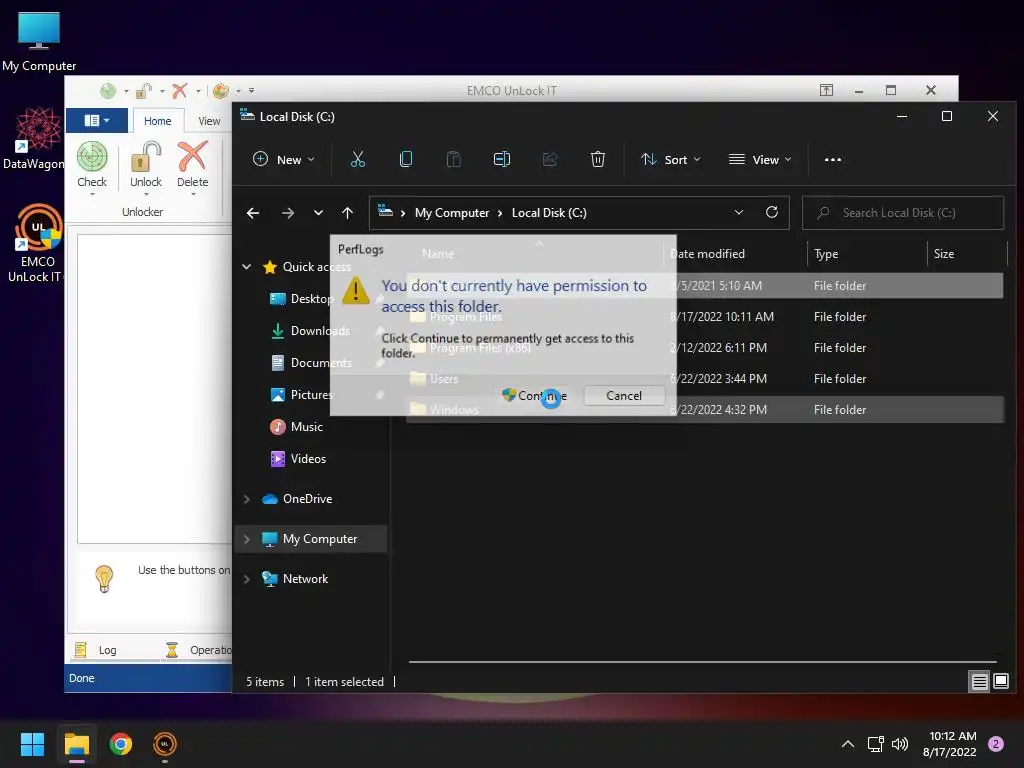Switch to details view in status bar
The width and height of the screenshot is (1024, 768).
[x=979, y=682]
